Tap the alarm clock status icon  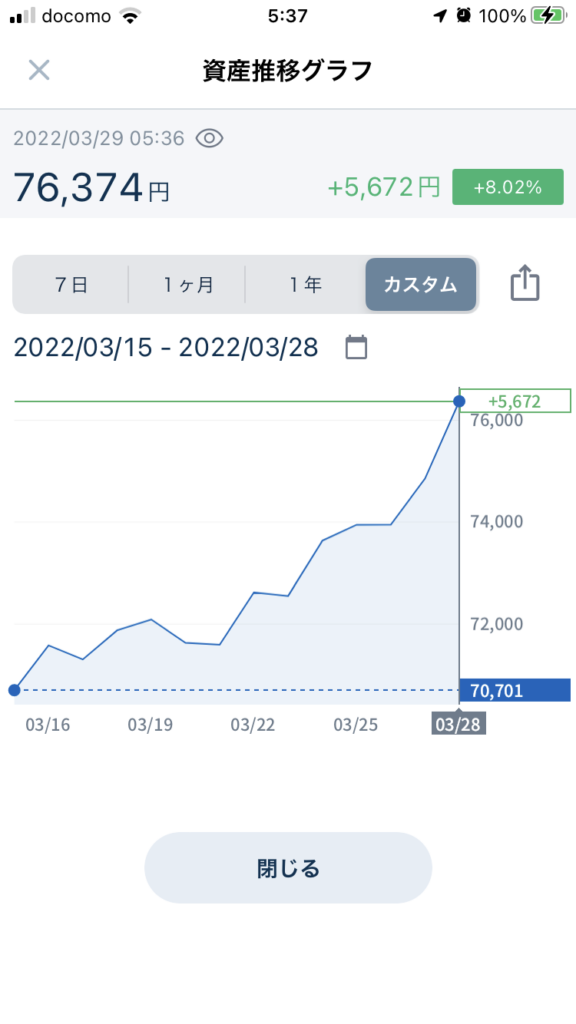[464, 16]
